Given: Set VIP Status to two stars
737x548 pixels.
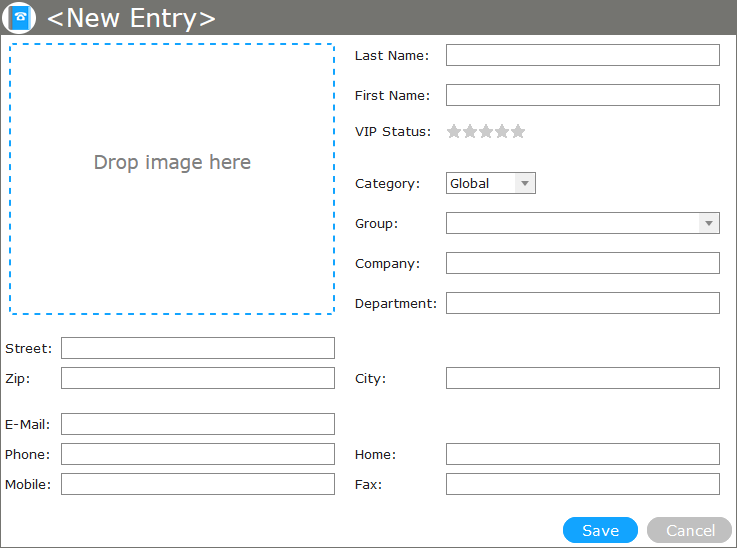Looking at the screenshot, I should pos(470,131).
